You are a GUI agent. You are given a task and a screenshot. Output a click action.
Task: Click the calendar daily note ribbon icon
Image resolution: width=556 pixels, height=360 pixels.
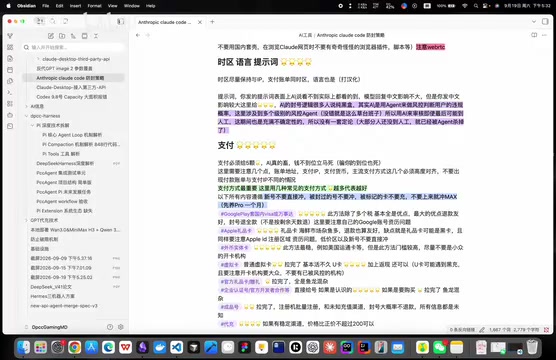pyautogui.click(x=10, y=70)
